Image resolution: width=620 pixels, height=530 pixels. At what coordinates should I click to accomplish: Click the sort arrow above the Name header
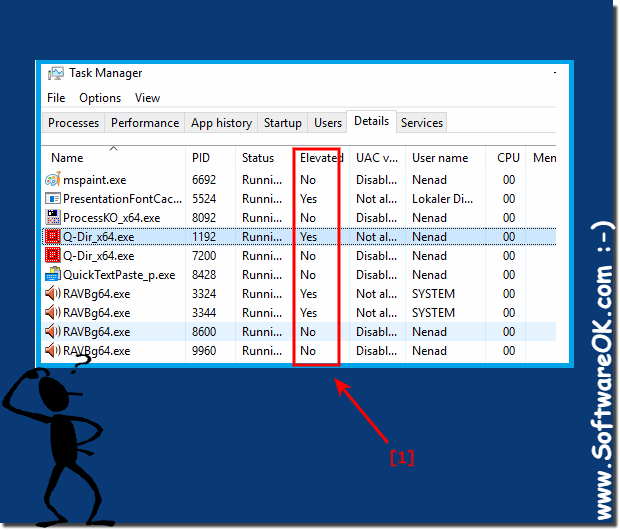tap(113, 148)
